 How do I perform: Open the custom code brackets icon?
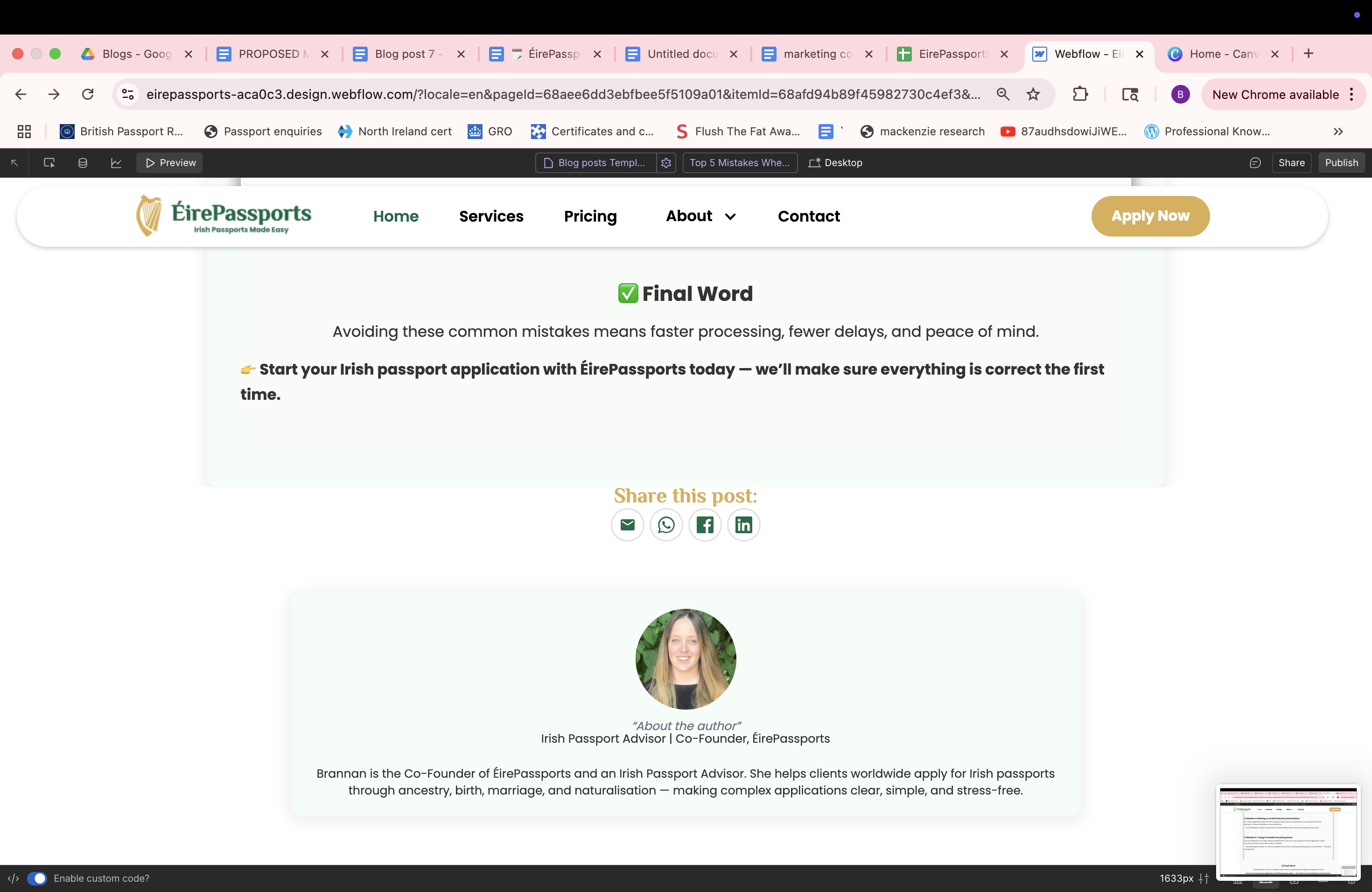(13, 878)
